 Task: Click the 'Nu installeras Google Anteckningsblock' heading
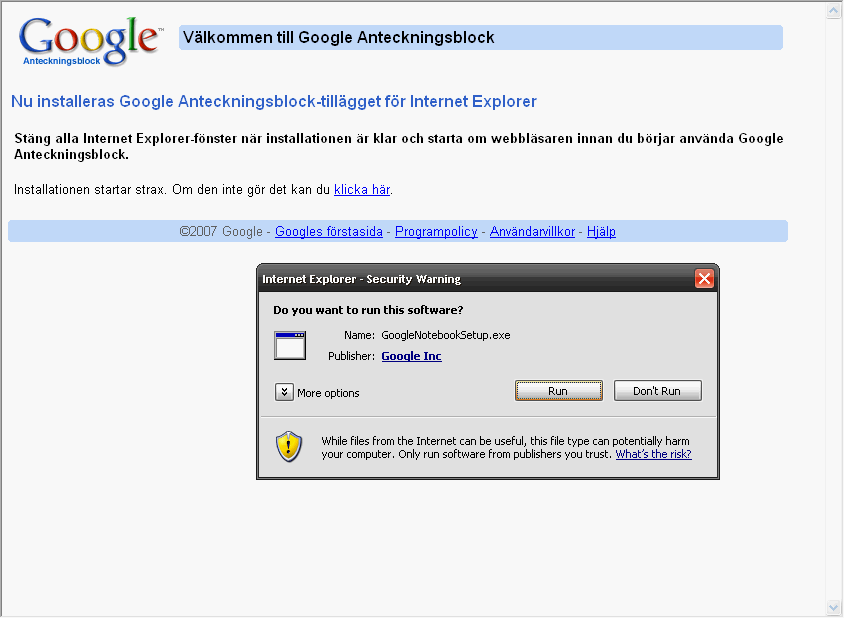[273, 101]
